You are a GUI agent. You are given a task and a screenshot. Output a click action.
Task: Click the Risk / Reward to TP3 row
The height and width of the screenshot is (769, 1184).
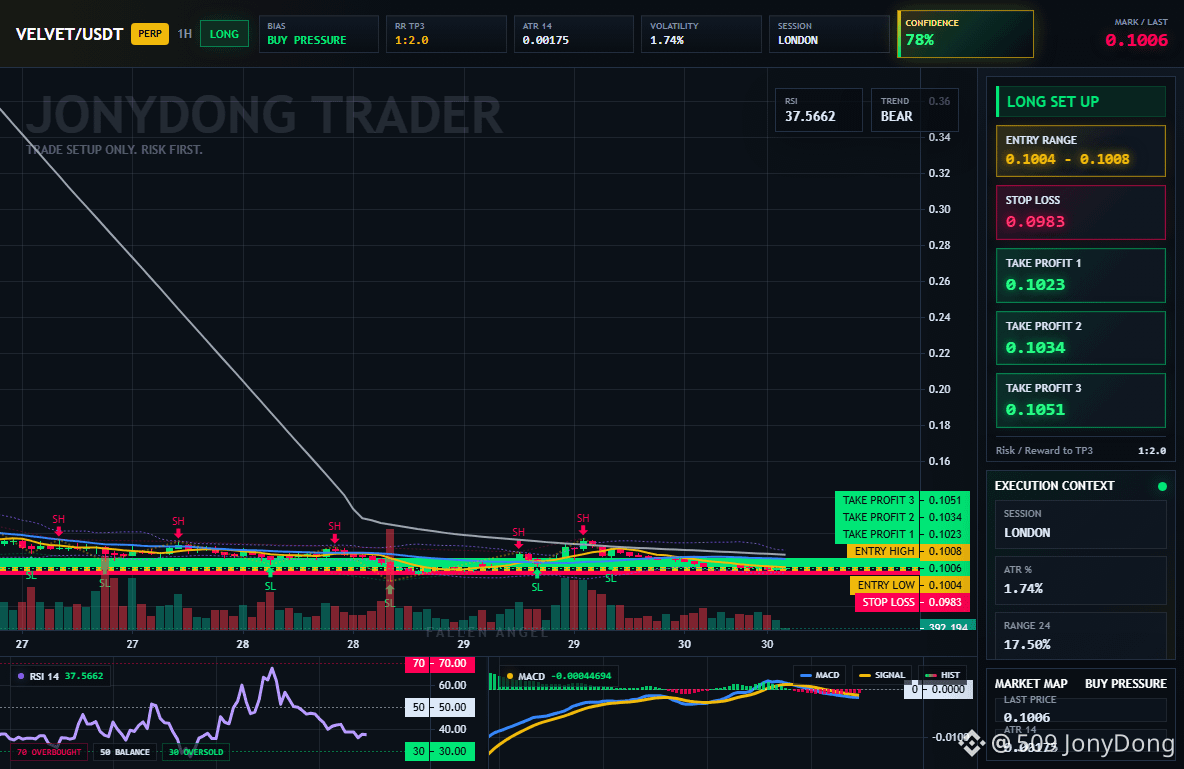(1081, 450)
